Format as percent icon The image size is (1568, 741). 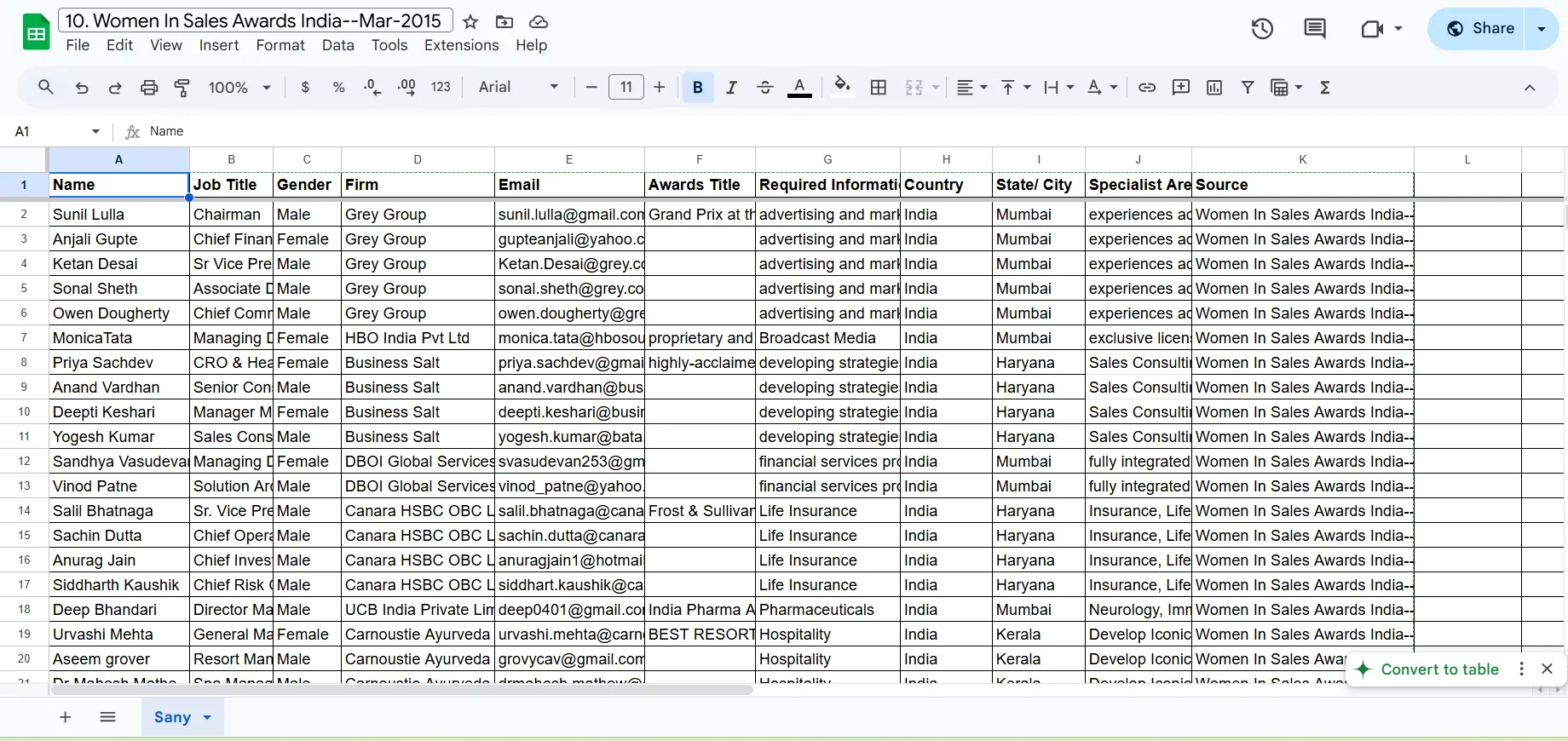click(338, 87)
